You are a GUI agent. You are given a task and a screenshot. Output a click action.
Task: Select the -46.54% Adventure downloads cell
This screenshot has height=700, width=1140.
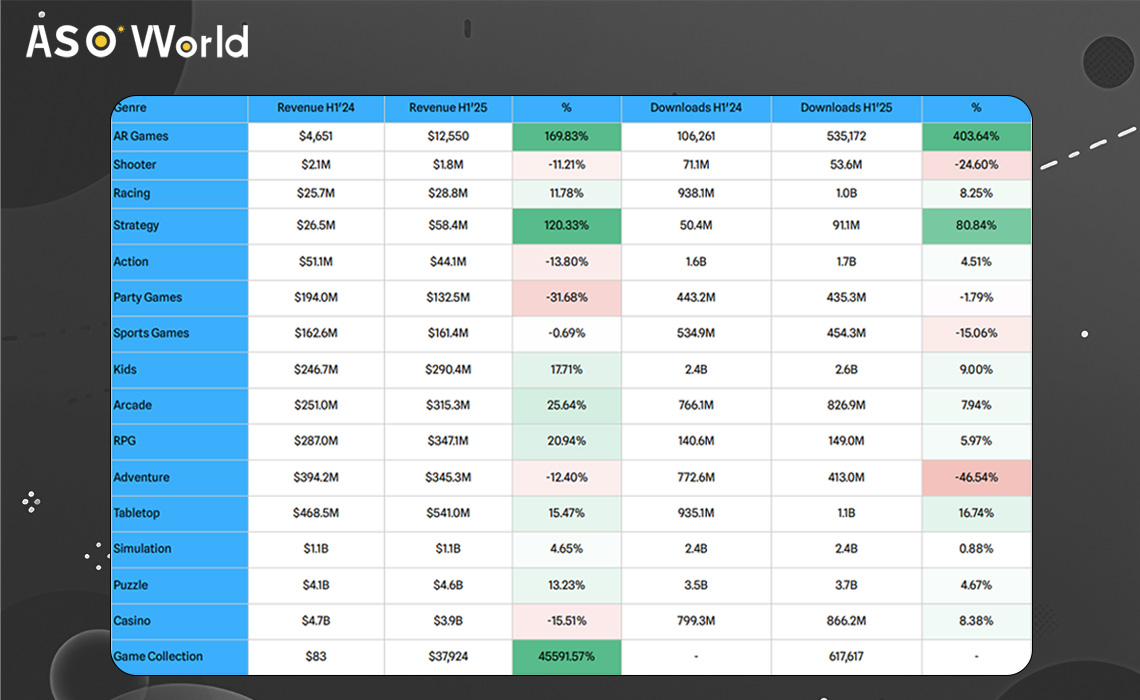(x=976, y=478)
